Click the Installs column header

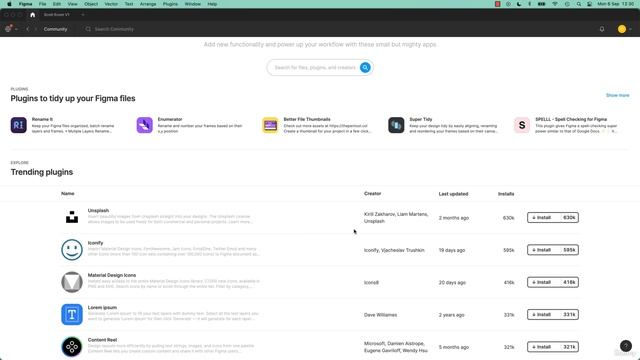tap(506, 194)
